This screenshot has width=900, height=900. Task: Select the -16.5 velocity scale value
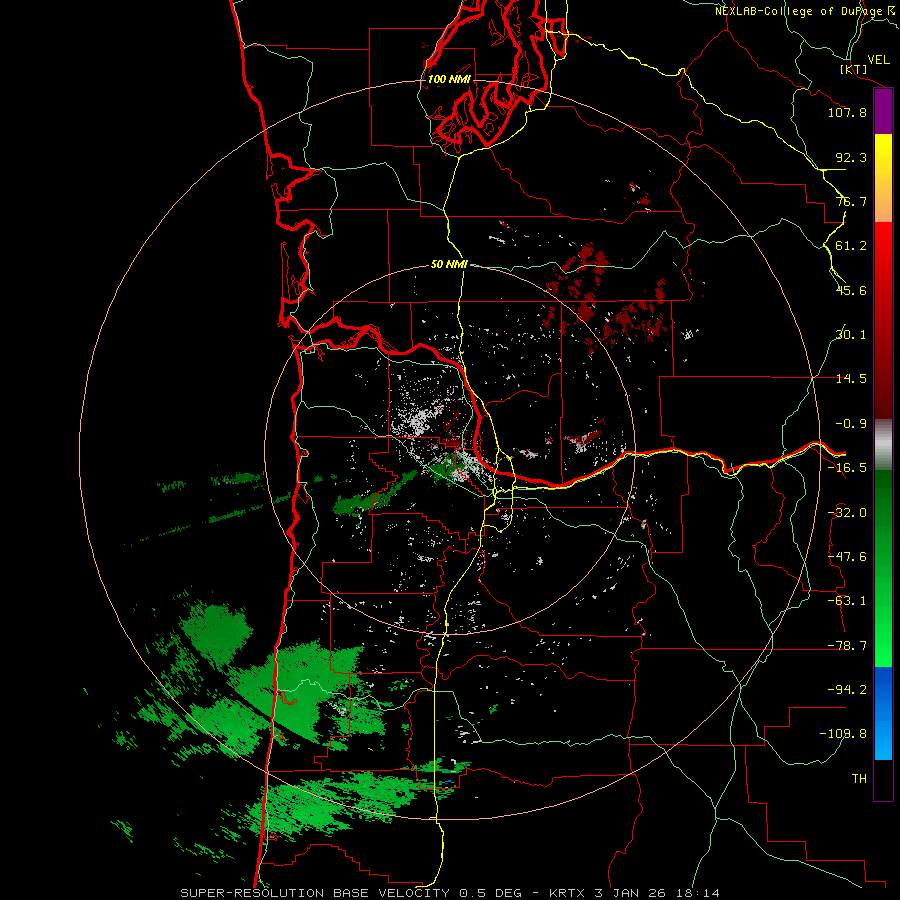[x=847, y=468]
